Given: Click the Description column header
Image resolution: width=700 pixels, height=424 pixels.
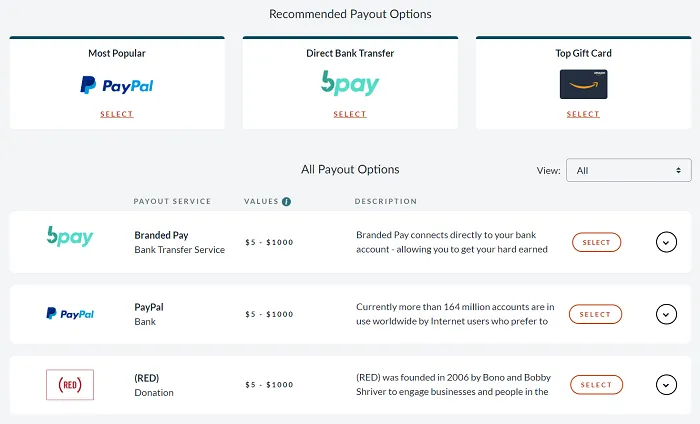Looking at the screenshot, I should point(386,202).
